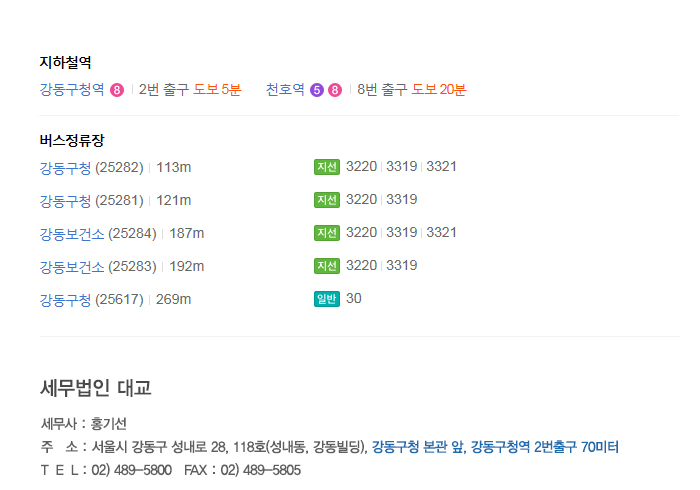Select 강동구청 bus stop 25617
The image size is (700, 490).
pos(66,299)
